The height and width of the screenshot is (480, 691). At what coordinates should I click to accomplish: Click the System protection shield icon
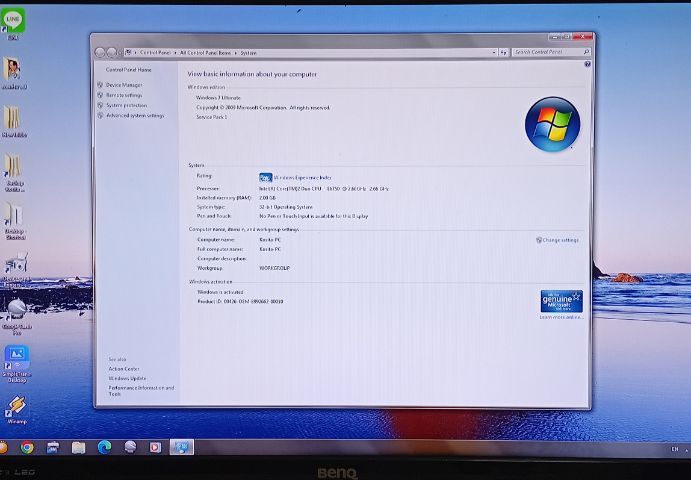pyautogui.click(x=100, y=105)
